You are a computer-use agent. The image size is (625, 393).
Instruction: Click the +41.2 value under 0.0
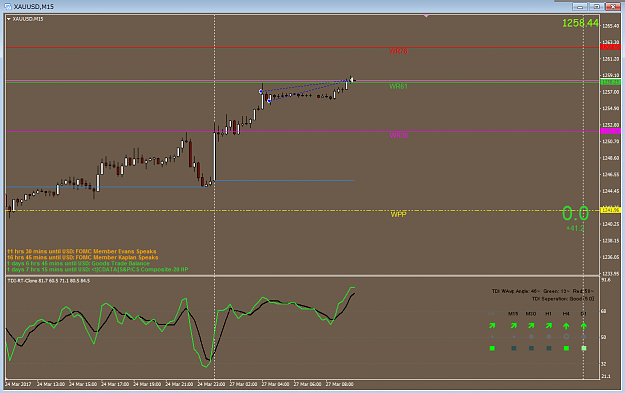pos(575,228)
